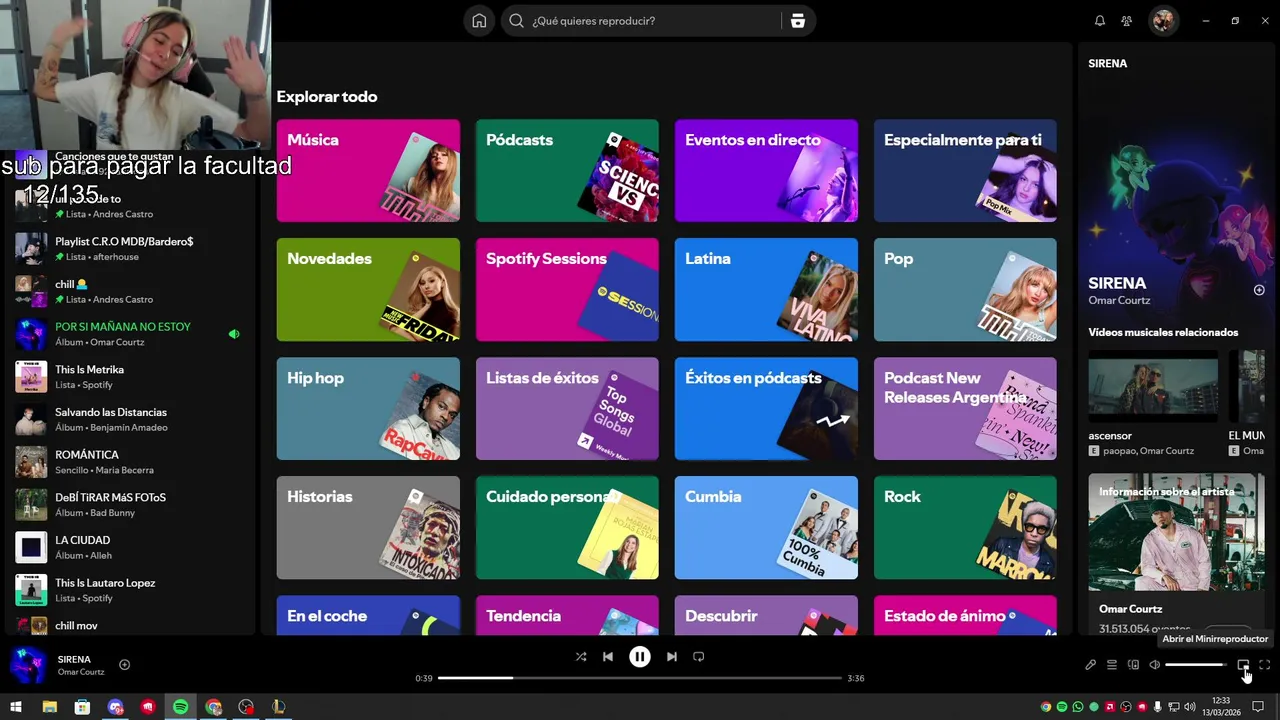Viewport: 1280px width, 720px height.
Task: Open 'DeBÍ TiRAR MáS FOToS' album
Action: tap(130, 505)
